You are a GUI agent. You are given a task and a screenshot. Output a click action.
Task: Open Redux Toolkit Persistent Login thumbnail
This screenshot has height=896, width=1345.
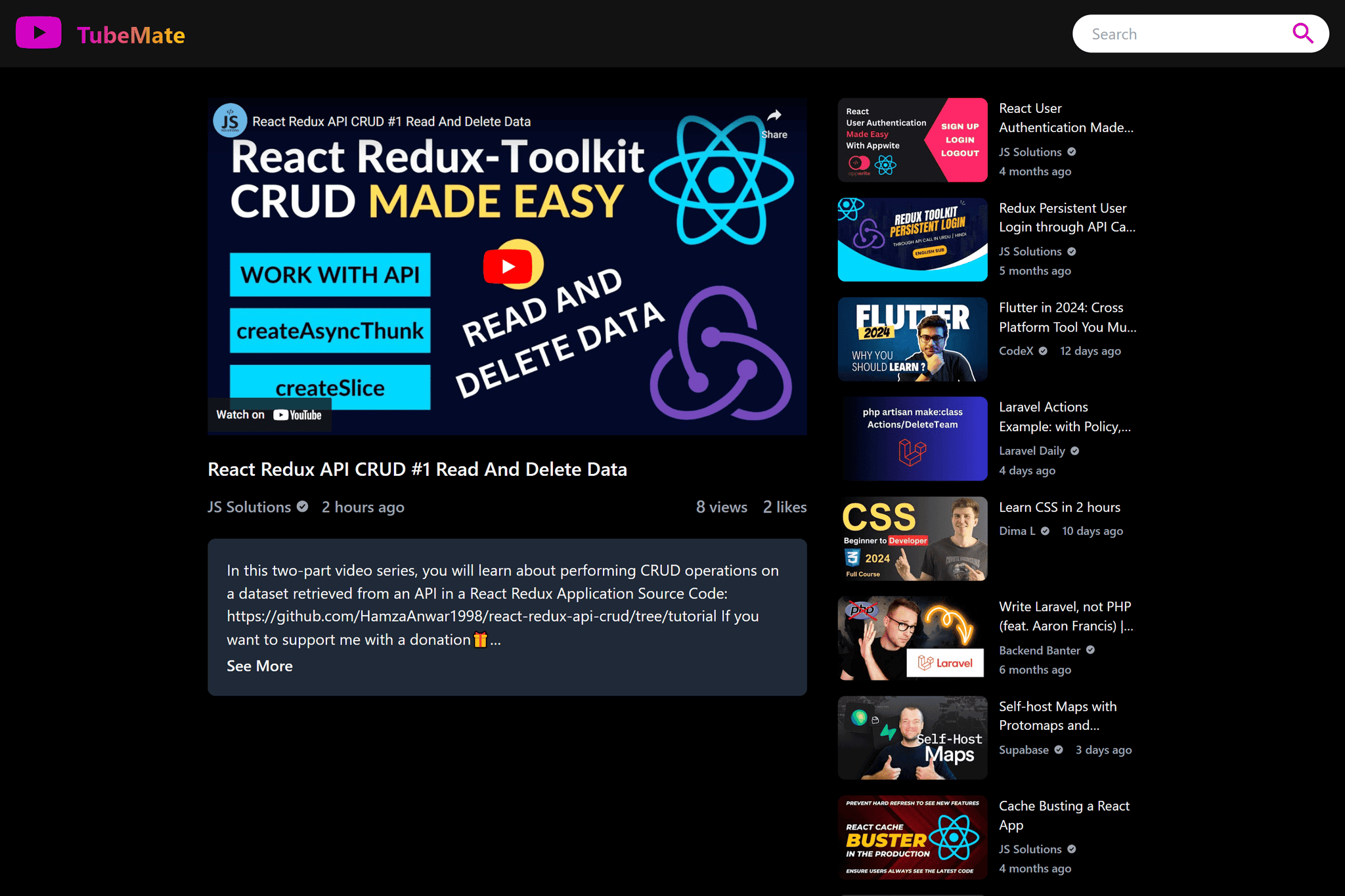pos(912,240)
